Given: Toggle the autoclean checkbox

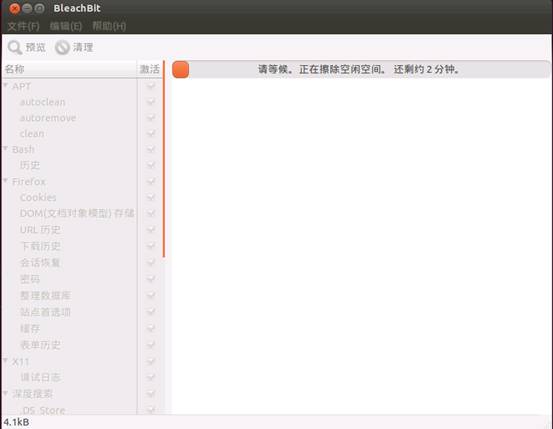Looking at the screenshot, I should tap(151, 102).
